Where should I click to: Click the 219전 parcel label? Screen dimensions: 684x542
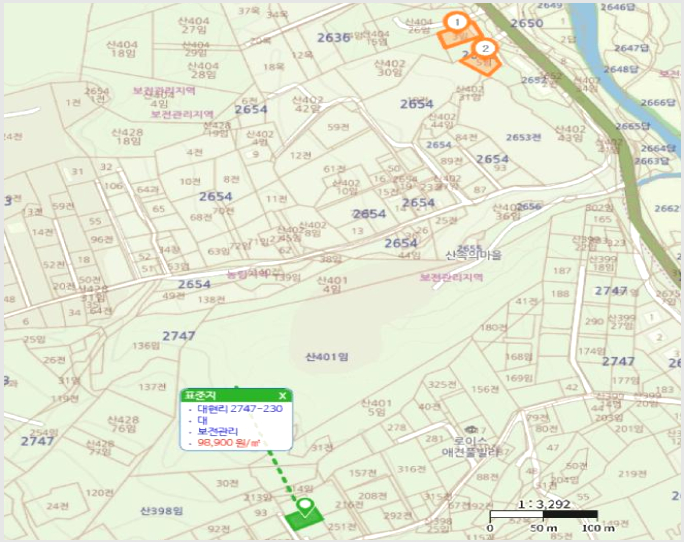point(633,473)
